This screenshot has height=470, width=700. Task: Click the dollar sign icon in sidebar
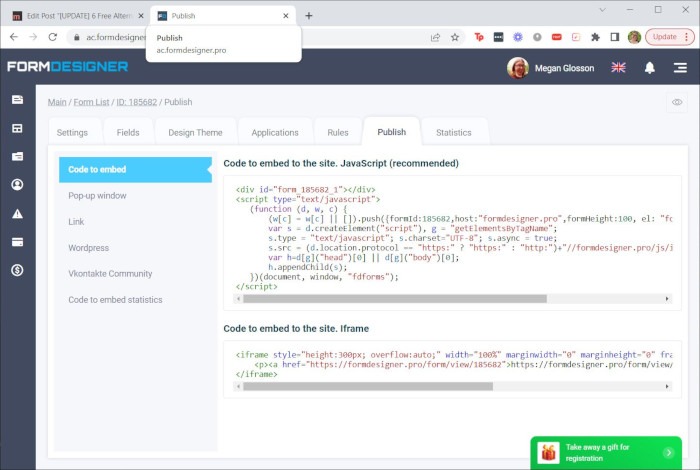[17, 270]
